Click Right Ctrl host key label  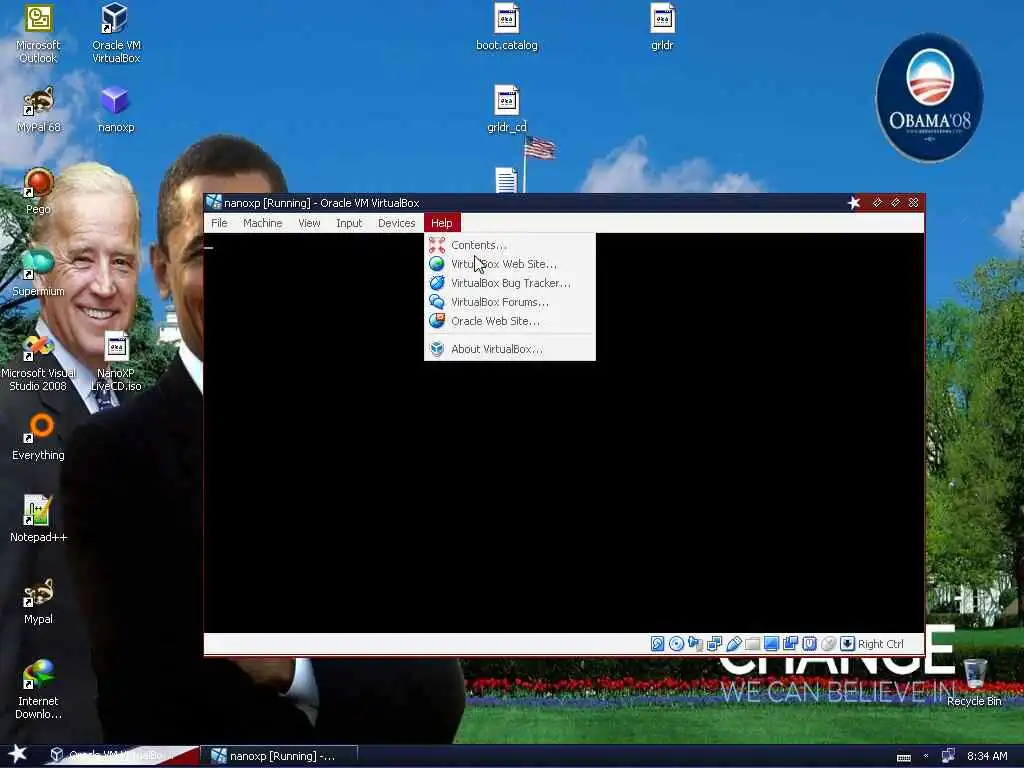(x=880, y=644)
